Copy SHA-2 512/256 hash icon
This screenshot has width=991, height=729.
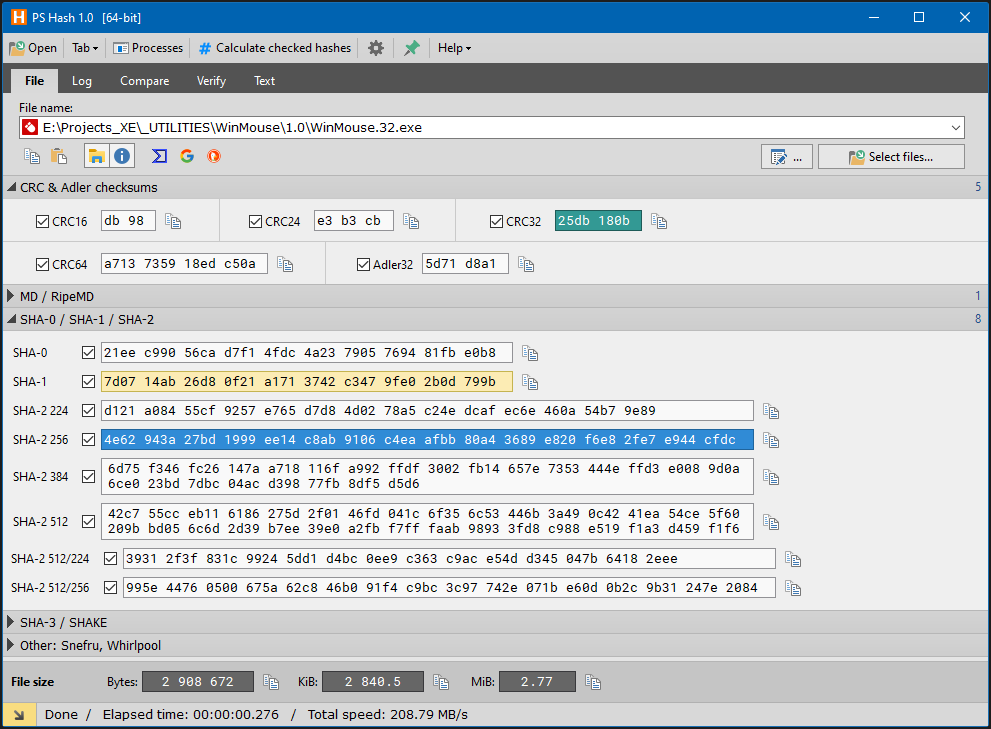793,589
